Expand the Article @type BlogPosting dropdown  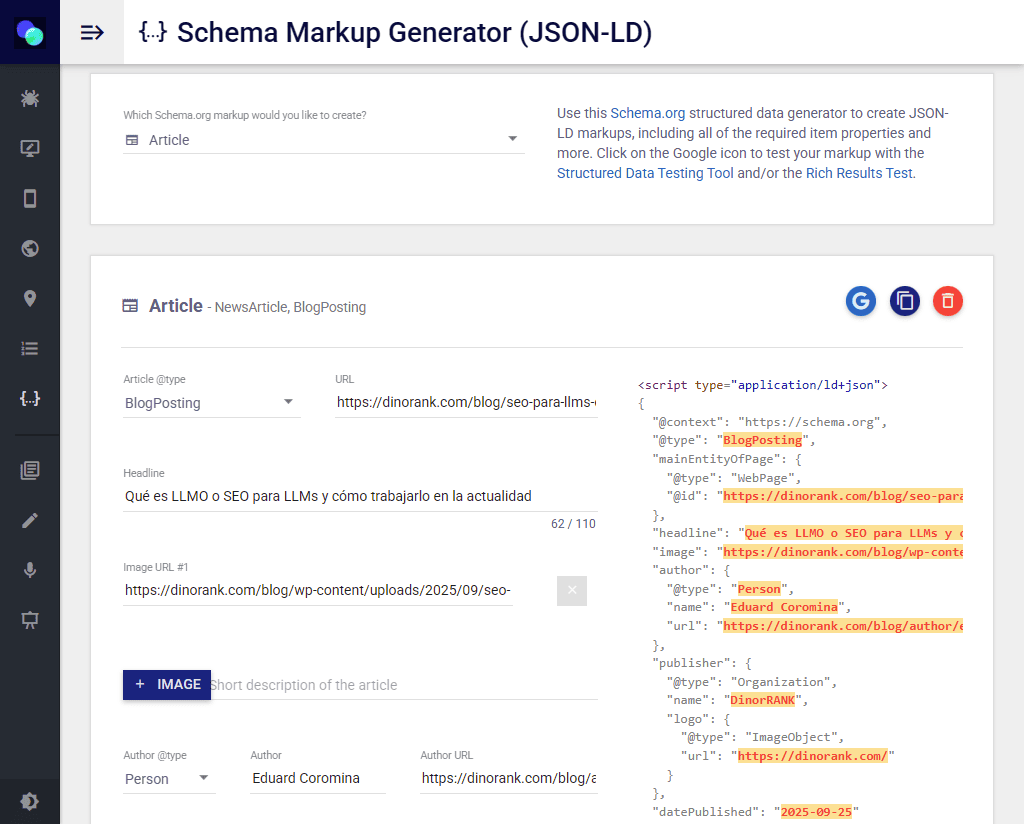[x=211, y=403]
